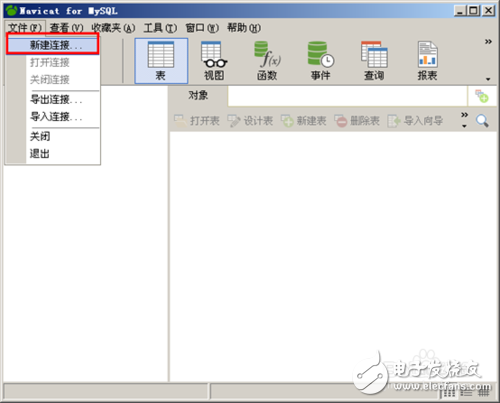Choose Close (关闭) menu entry
Screen dimensions: 500x403
[53, 136]
